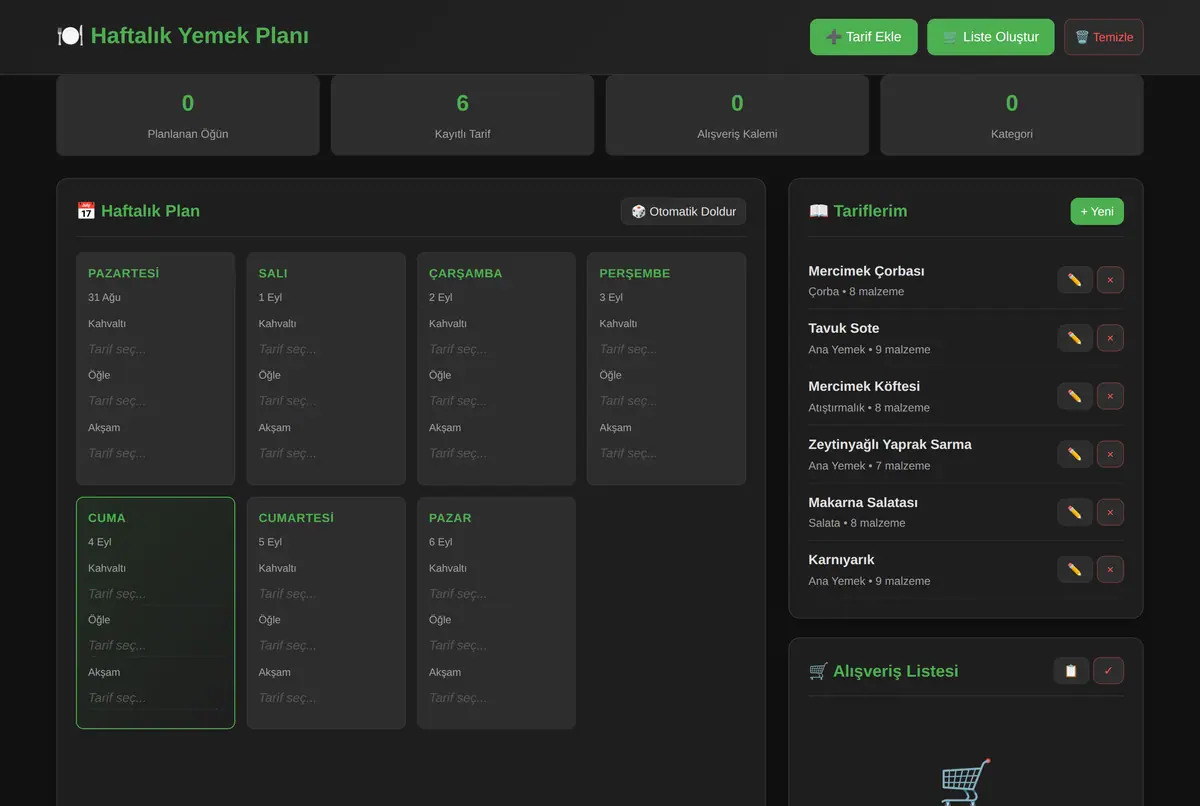Edit the Mercimek Köftesi recipe
Image resolution: width=1200 pixels, height=806 pixels.
pos(1075,396)
